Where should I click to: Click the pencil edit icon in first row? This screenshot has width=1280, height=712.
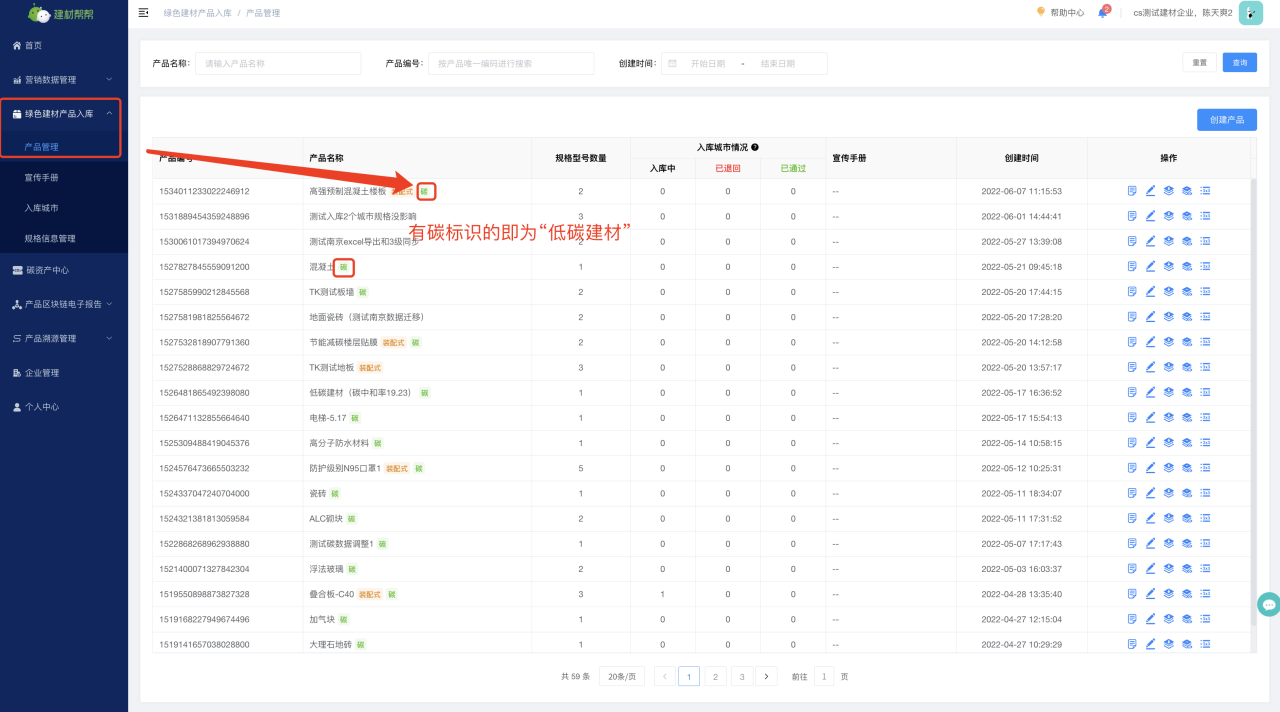1150,191
